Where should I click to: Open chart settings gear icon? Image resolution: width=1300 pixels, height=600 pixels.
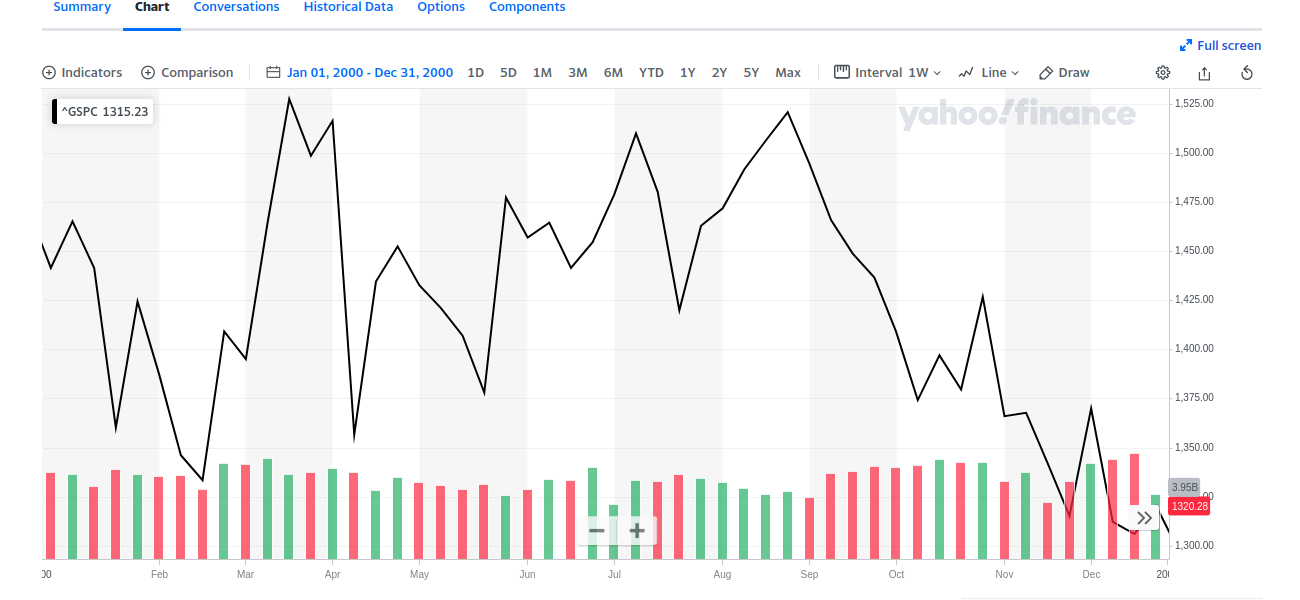1163,73
